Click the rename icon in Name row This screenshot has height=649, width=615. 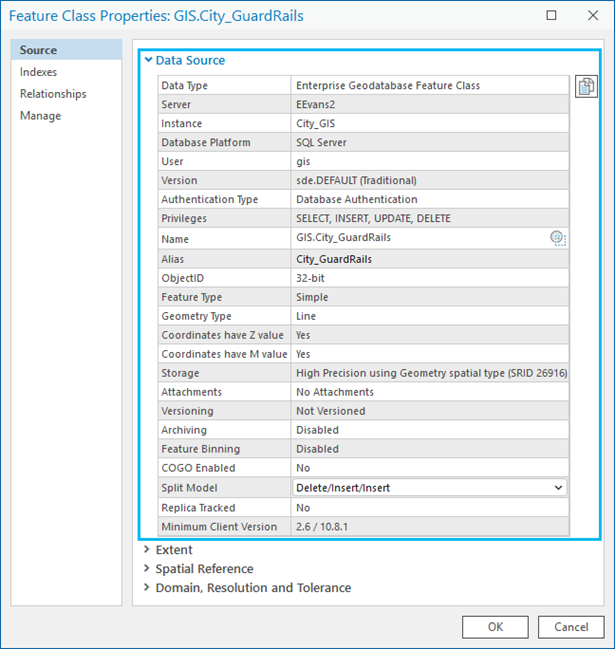coord(557,238)
